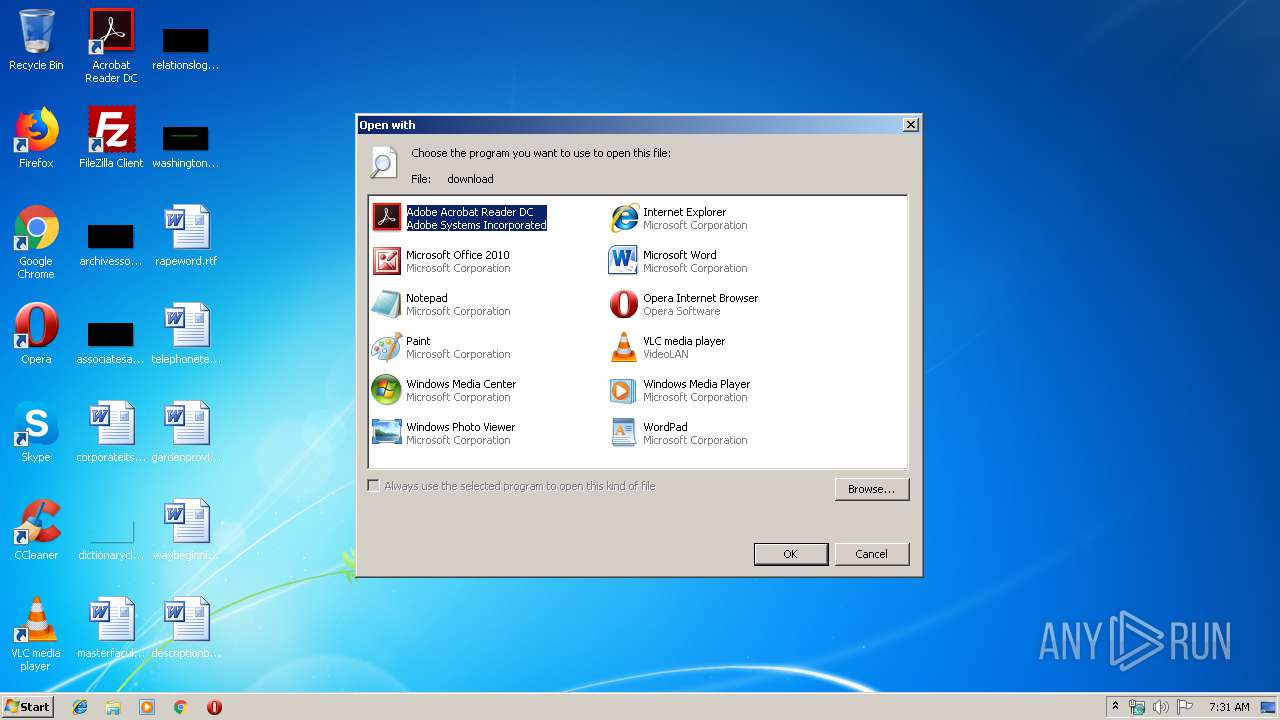Click the file name download text
This screenshot has height=720, width=1280.
coord(470,179)
